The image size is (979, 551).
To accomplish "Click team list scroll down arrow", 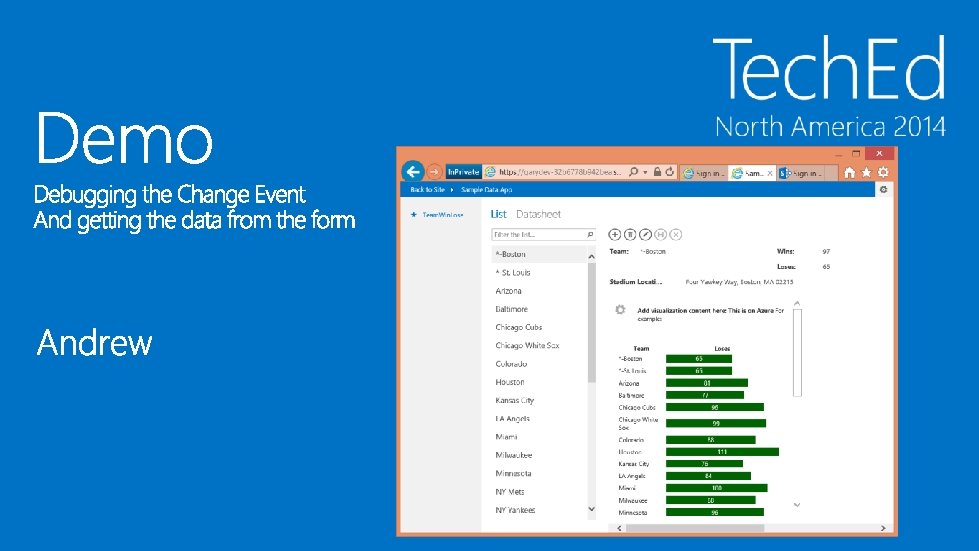I will (x=591, y=509).
